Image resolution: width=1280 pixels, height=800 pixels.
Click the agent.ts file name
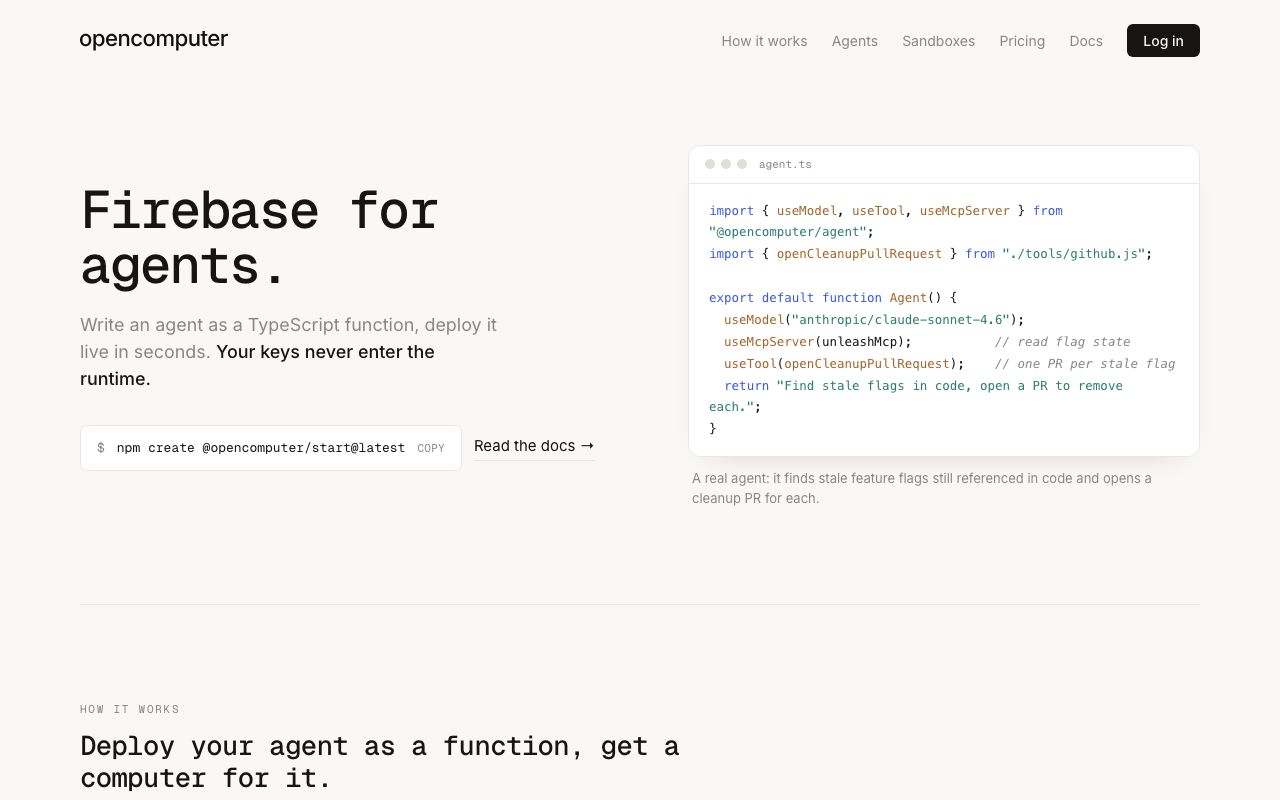click(x=785, y=164)
